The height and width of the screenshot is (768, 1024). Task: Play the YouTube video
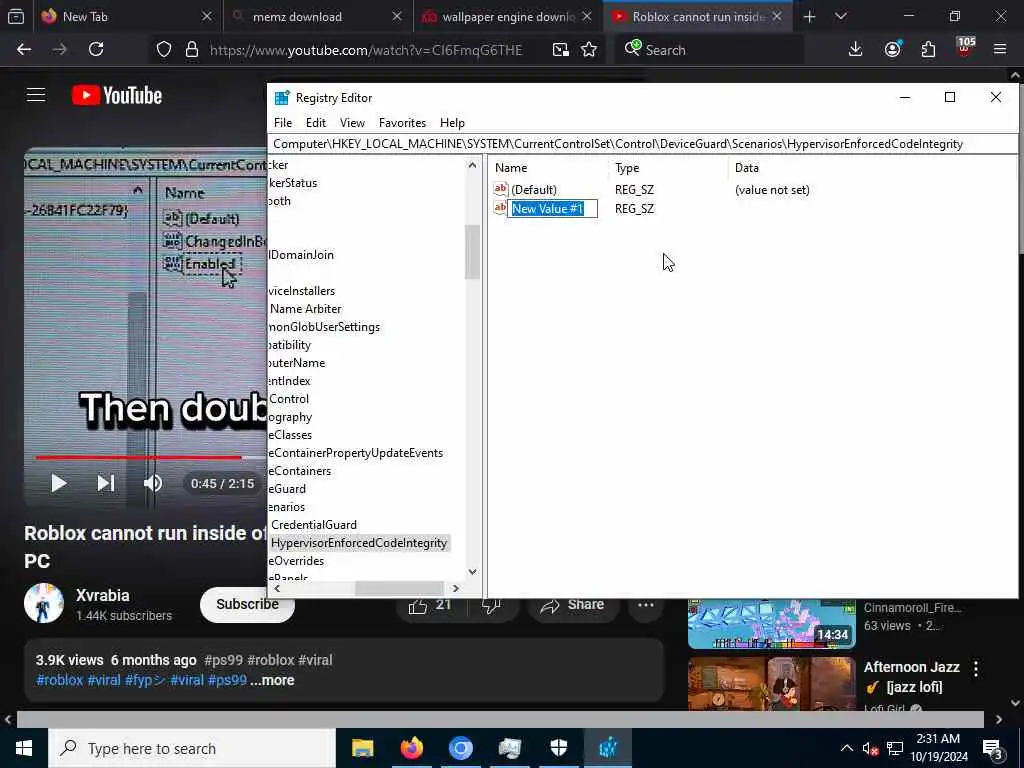[x=58, y=483]
